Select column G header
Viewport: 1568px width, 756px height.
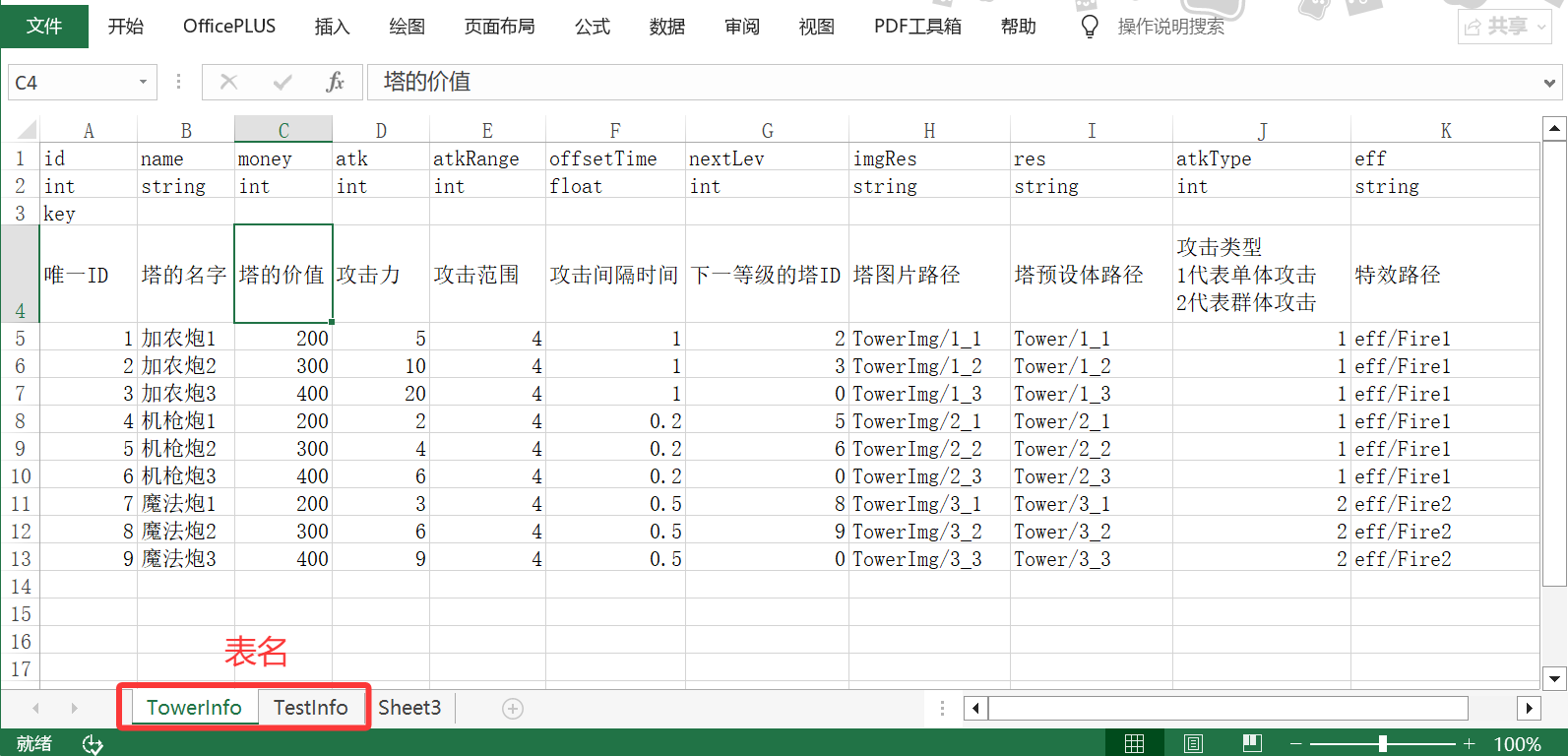pyautogui.click(x=767, y=131)
